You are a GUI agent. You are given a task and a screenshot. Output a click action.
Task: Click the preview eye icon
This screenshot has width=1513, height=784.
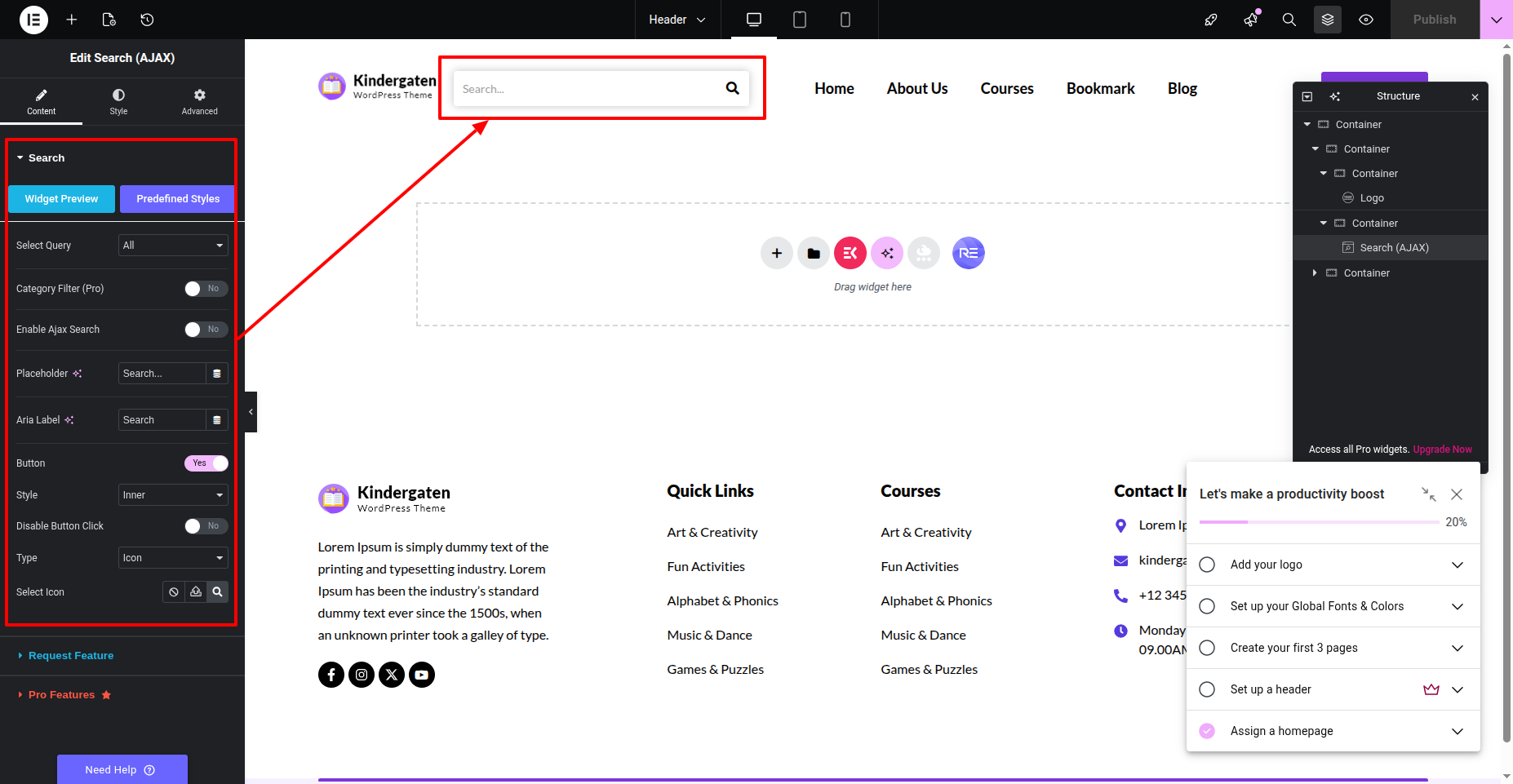coord(1365,20)
